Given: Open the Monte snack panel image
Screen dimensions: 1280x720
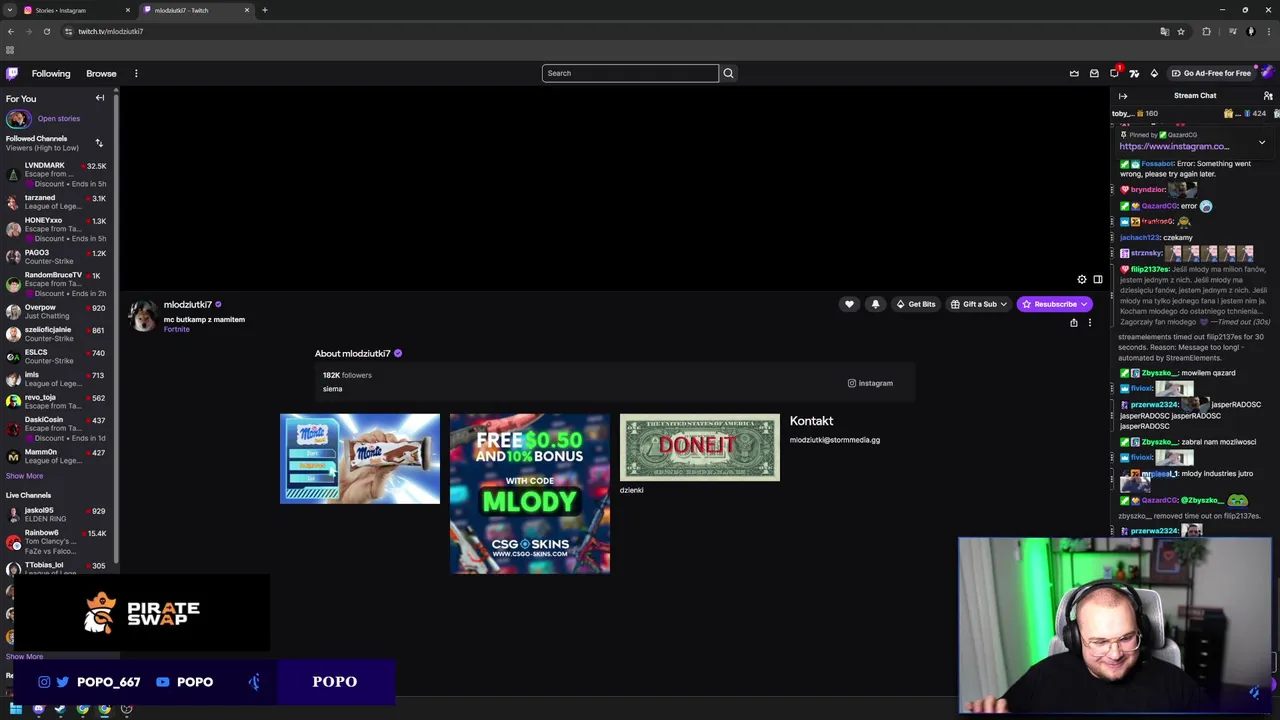Looking at the screenshot, I should point(360,459).
